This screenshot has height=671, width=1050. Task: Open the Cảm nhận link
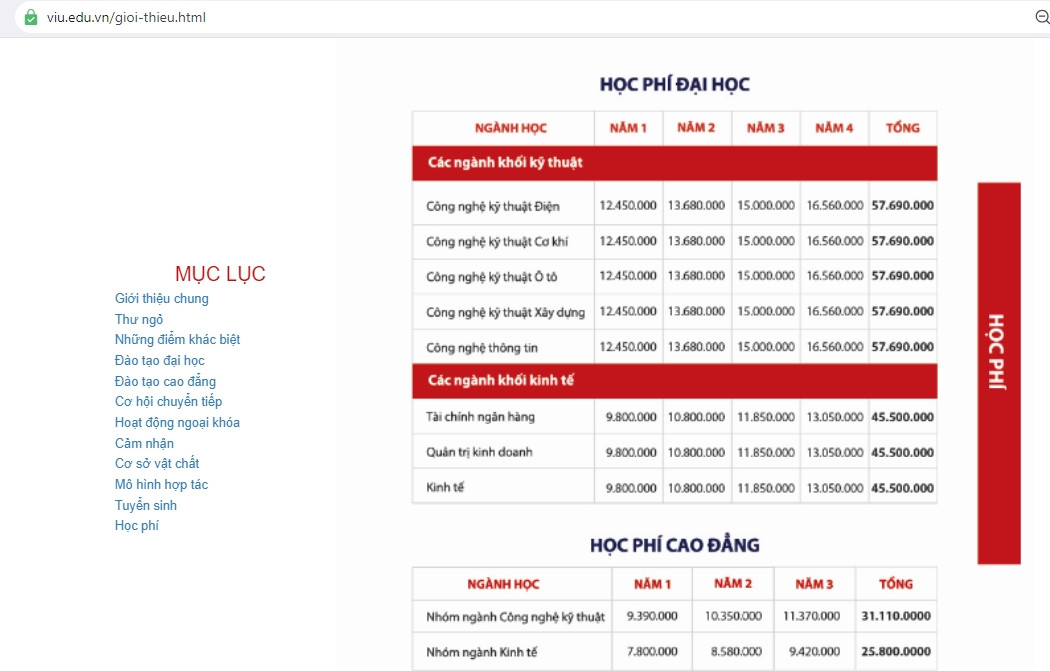coord(144,444)
